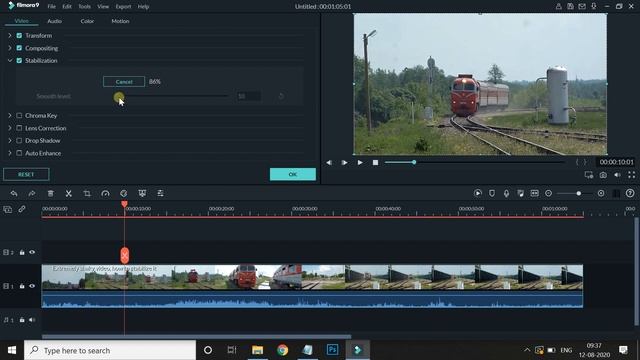This screenshot has width=640, height=360.
Task: Add a marker with shield icon
Action: [492, 193]
